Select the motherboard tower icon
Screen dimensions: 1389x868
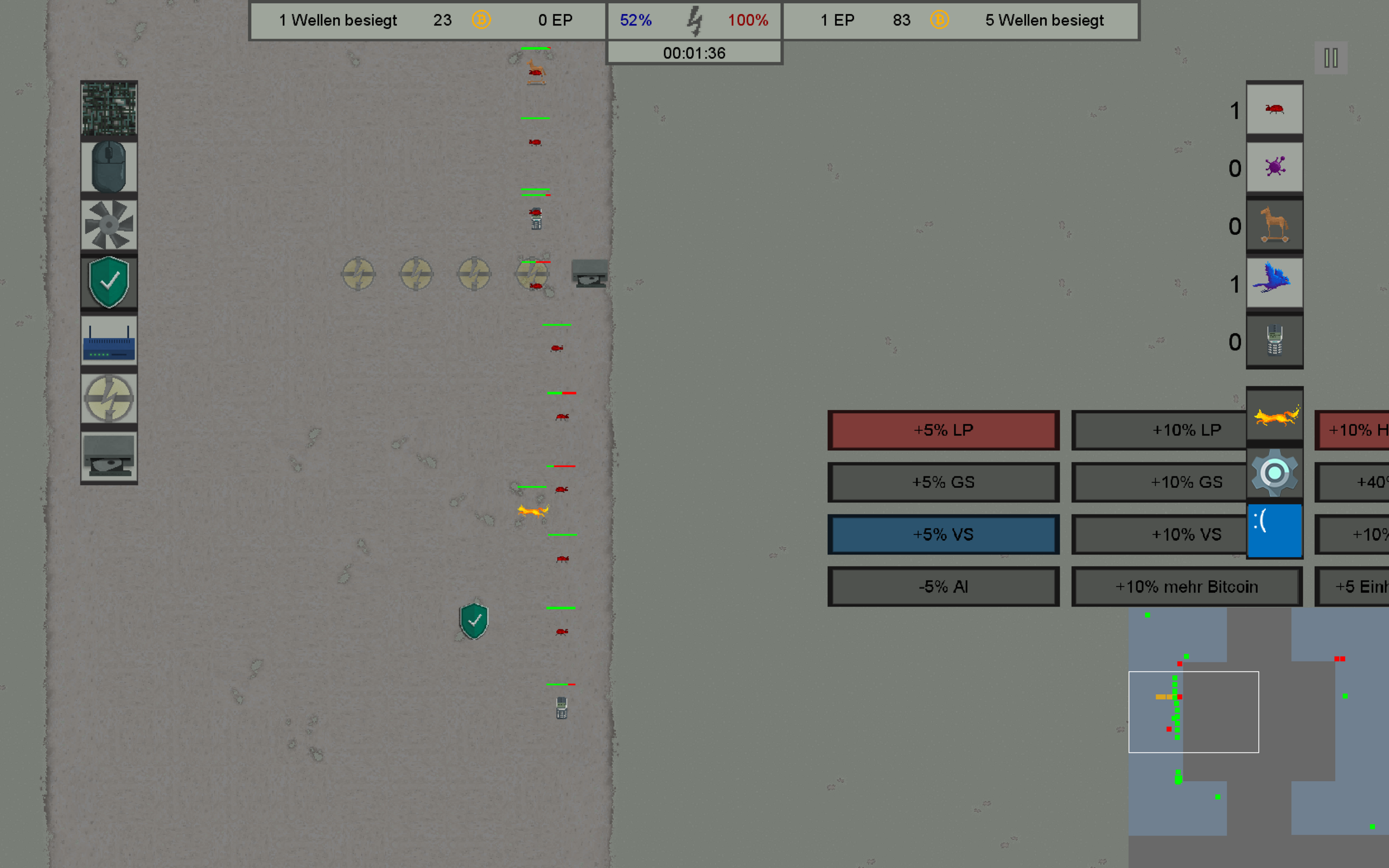[109, 108]
